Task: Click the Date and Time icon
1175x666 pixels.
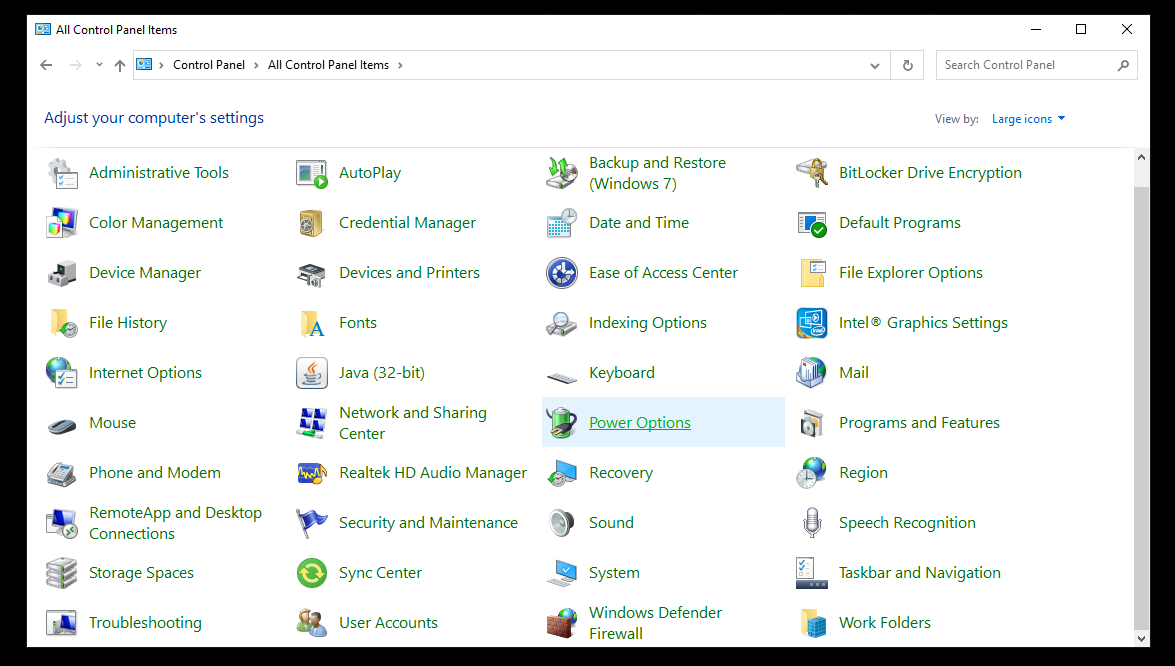Action: tap(562, 223)
